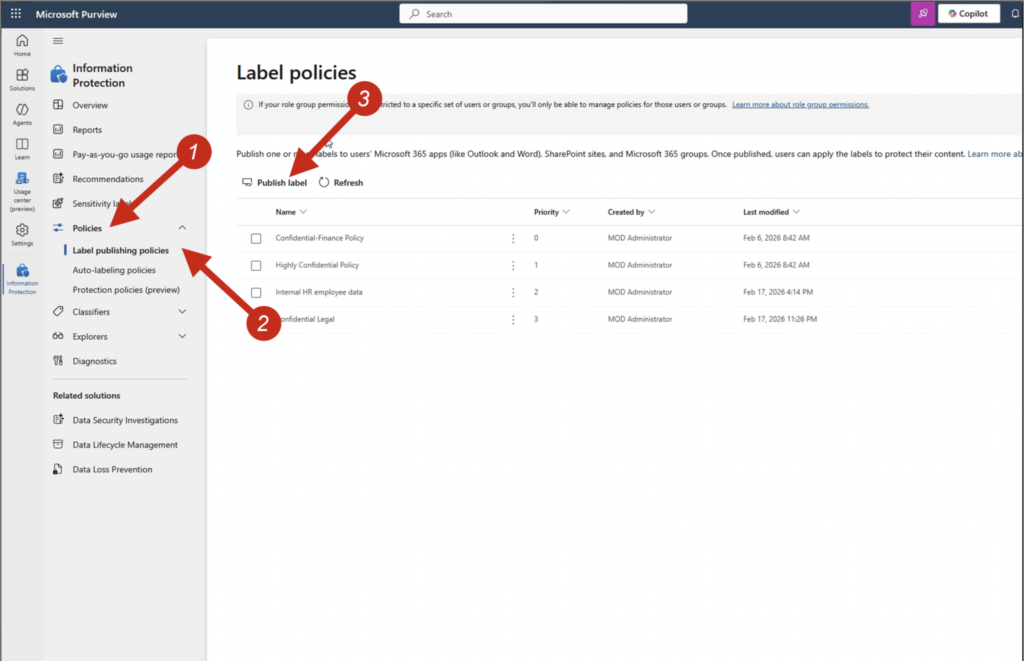The height and width of the screenshot is (661, 1024).
Task: Collapse the Policies section chevron
Action: [x=182, y=228]
